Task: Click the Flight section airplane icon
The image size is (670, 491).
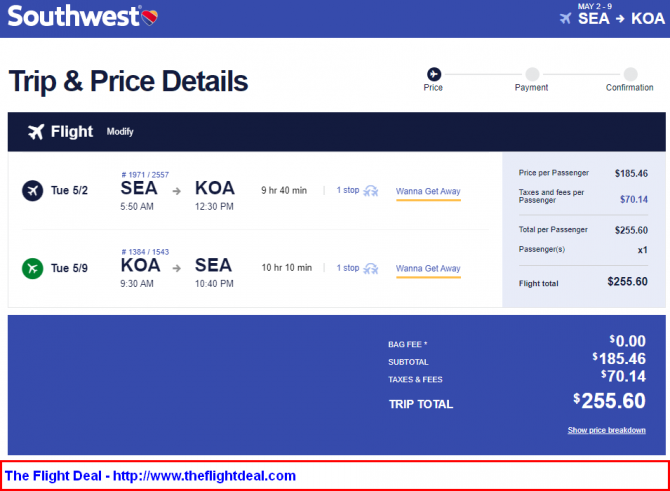Action: 36,132
